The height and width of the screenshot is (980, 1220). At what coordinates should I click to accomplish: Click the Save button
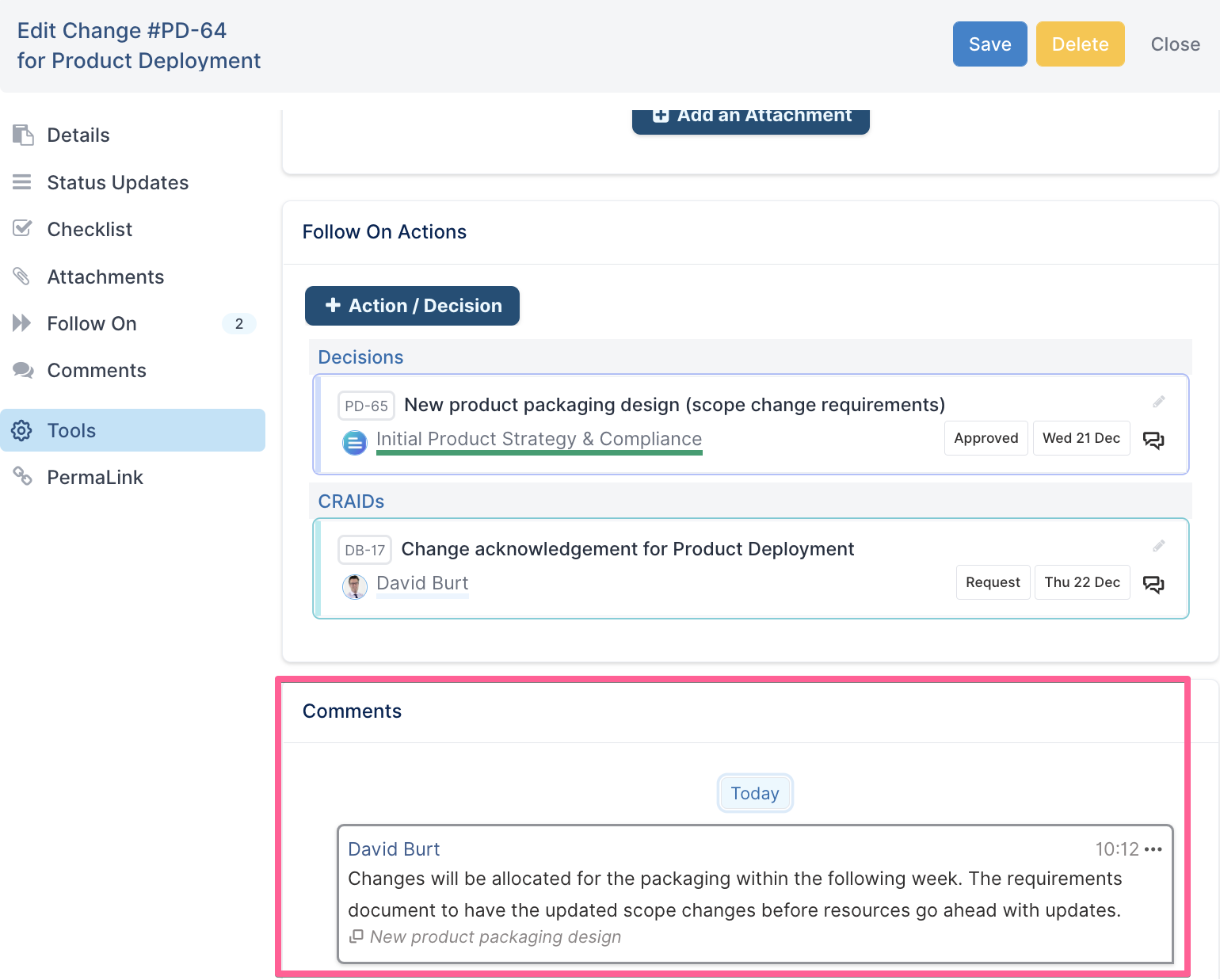point(989,44)
